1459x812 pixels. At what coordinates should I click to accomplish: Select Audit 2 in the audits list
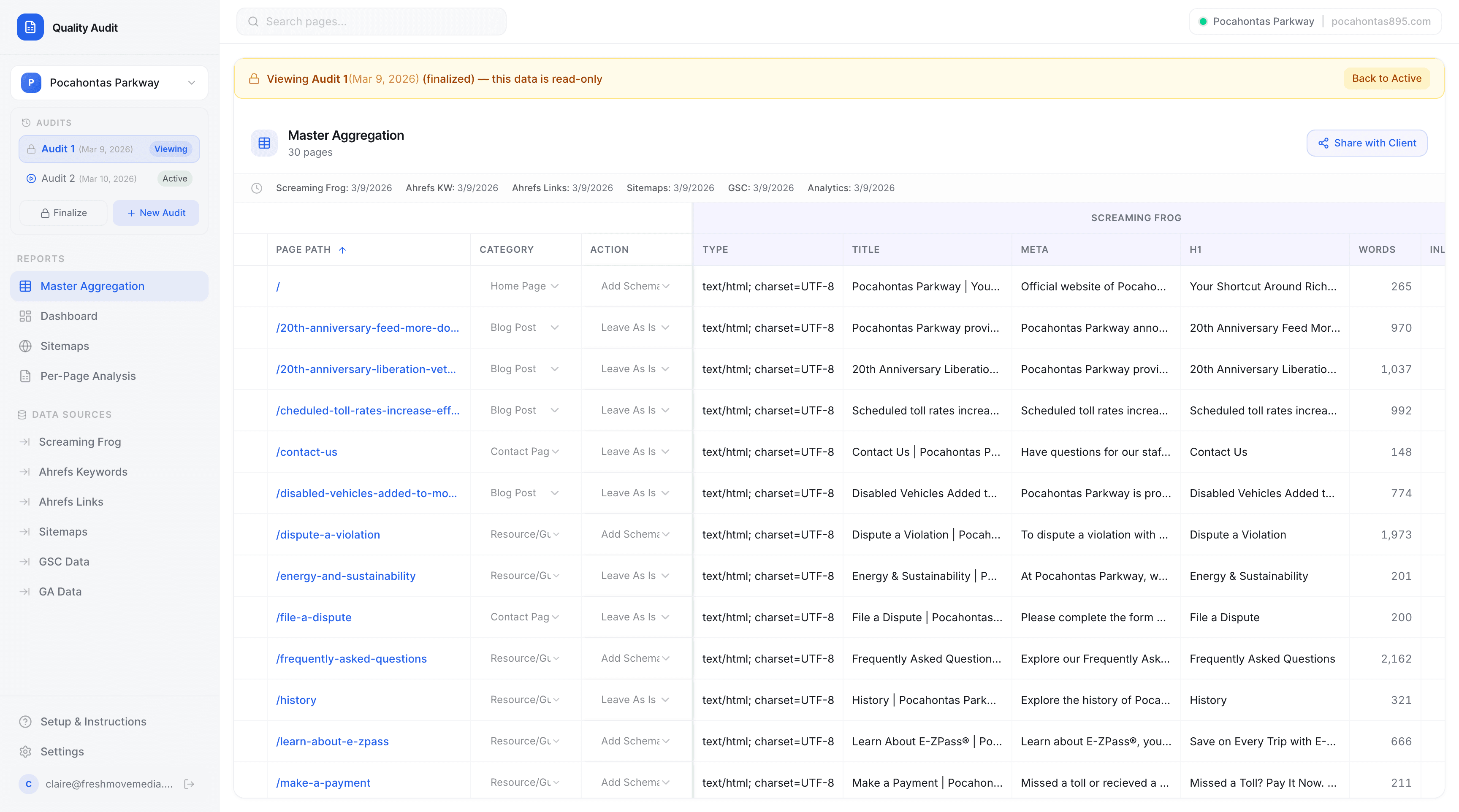[109, 179]
